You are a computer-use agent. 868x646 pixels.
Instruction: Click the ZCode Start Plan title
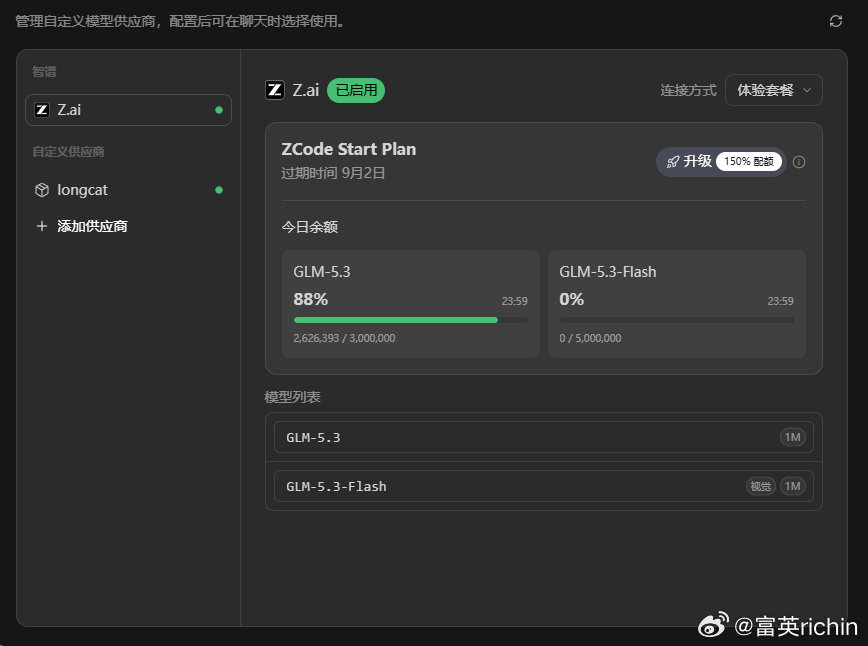[349, 149]
